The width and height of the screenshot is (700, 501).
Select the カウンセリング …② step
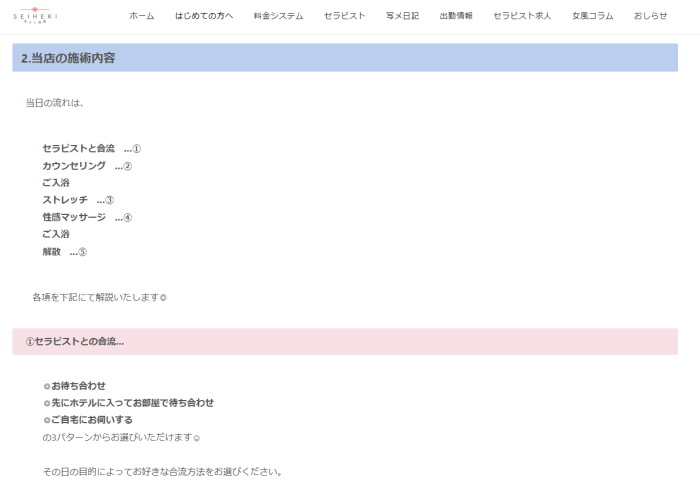coord(87,166)
